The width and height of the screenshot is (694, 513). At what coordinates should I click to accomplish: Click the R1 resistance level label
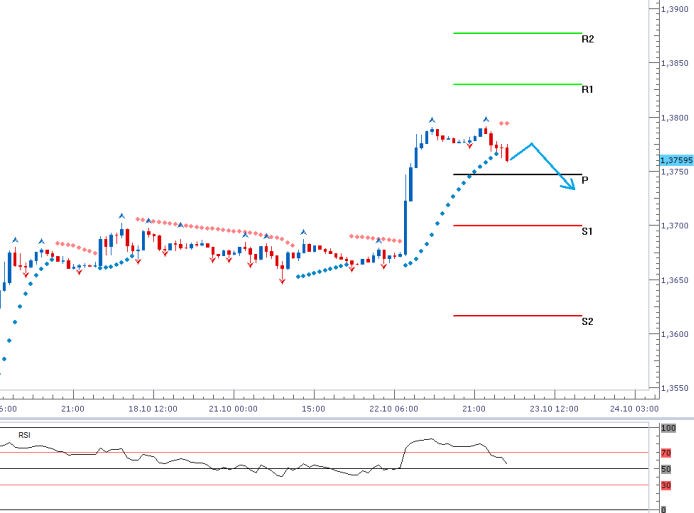pos(587,89)
